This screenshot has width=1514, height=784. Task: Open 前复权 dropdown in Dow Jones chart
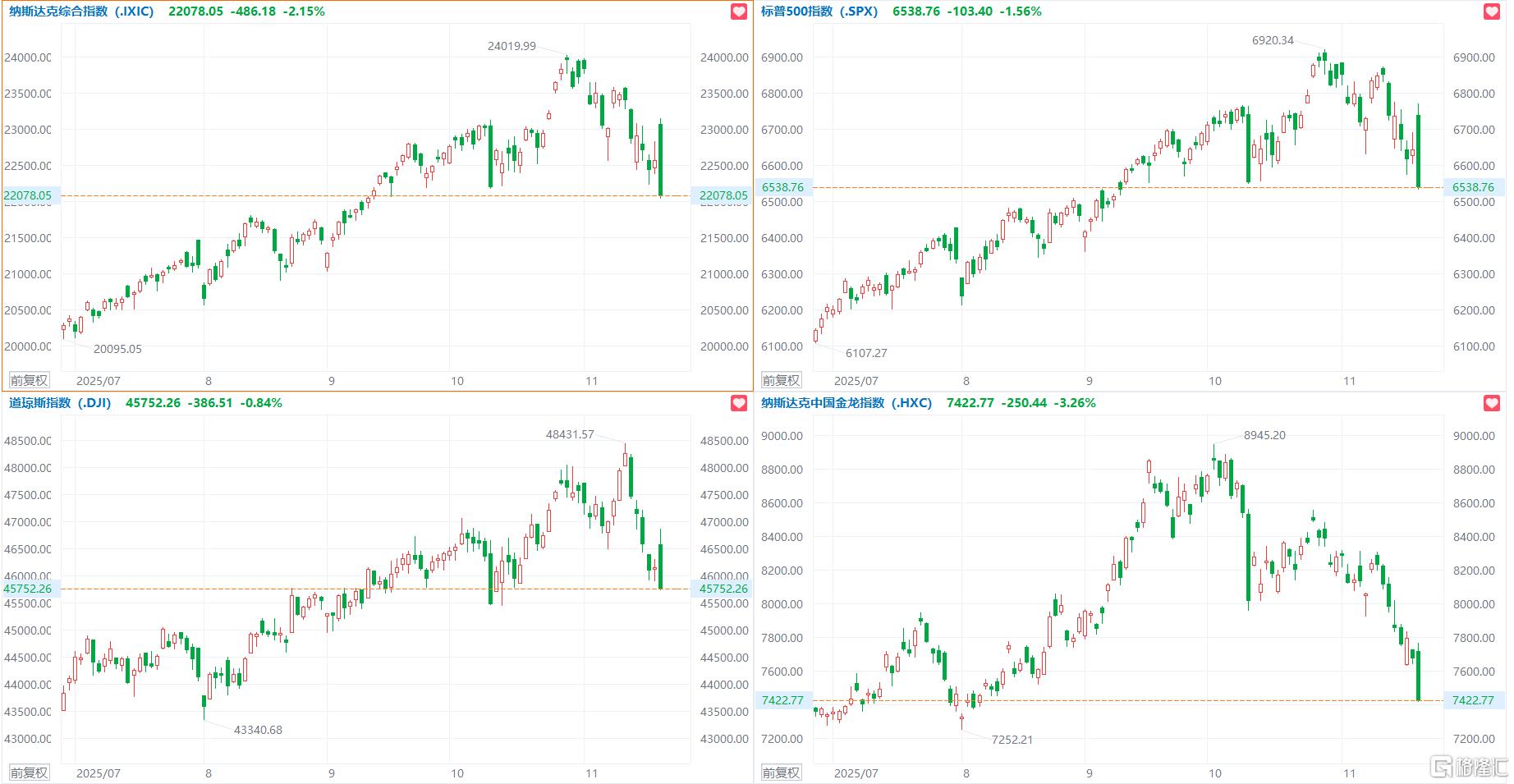point(29,773)
